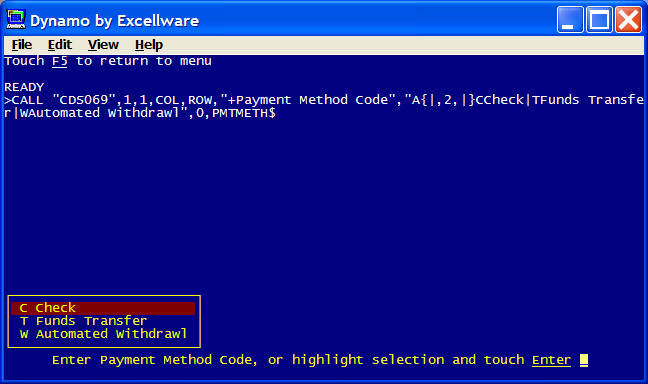
Task: Close the Dynamo window
Action: pos(628,19)
